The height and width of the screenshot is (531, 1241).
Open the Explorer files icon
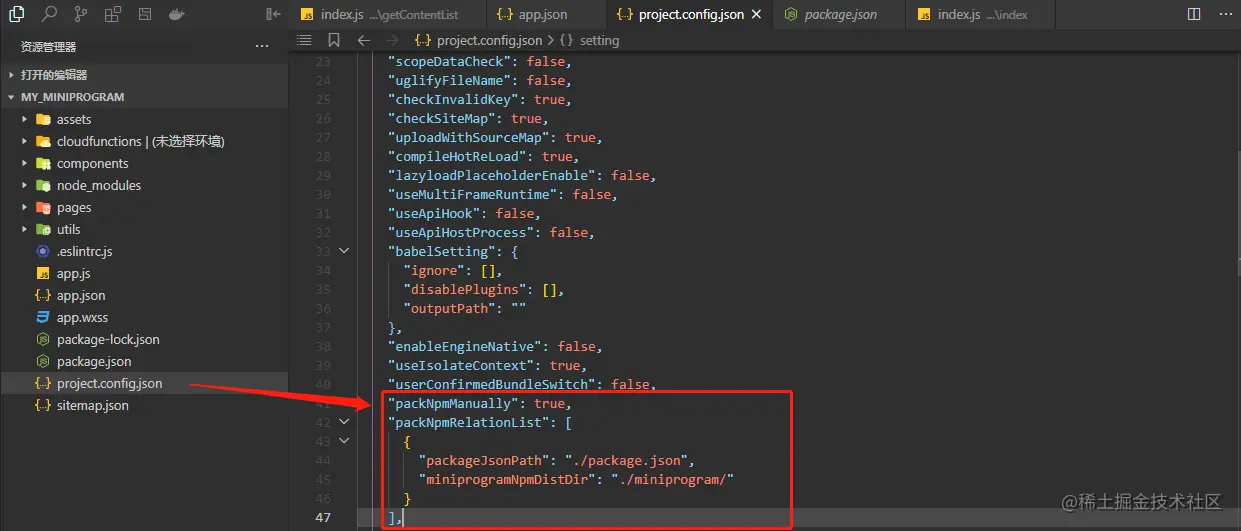17,15
